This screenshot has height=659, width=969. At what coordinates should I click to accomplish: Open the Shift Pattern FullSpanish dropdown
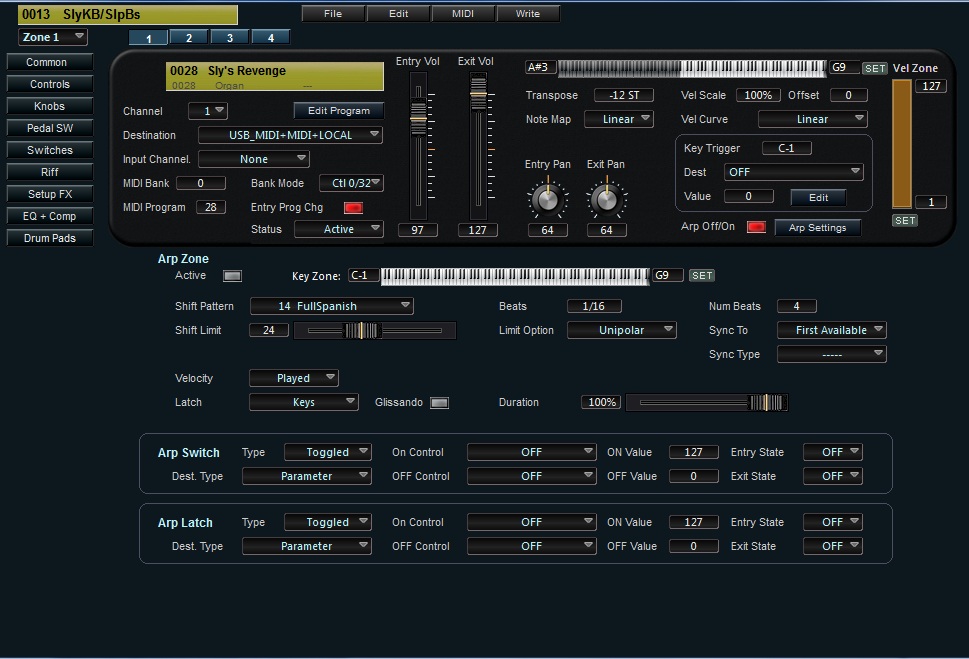point(332,306)
